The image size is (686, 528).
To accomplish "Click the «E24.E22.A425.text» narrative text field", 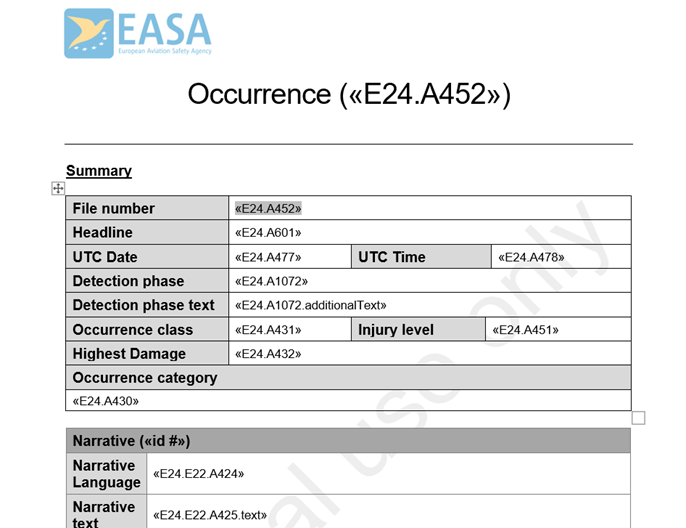I will coord(210,515).
